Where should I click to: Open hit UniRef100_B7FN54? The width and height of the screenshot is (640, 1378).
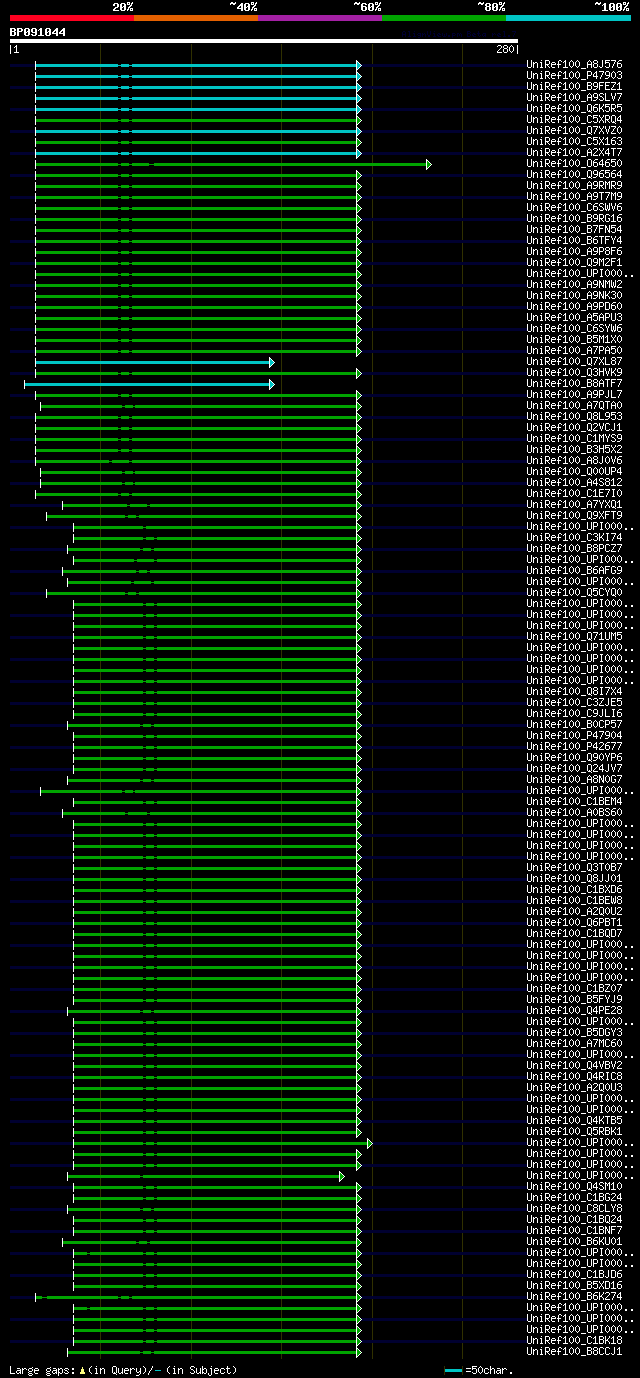click(x=574, y=230)
